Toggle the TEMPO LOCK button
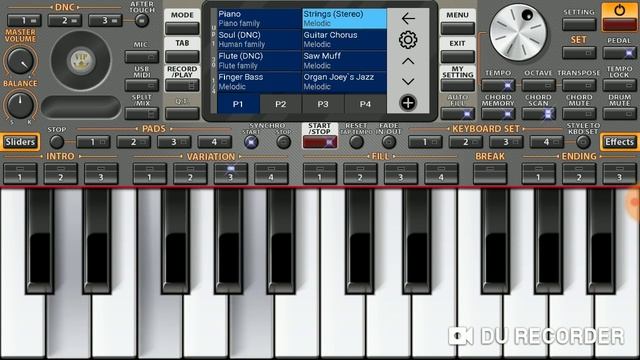This screenshot has height=360, width=640. pyautogui.click(x=619, y=85)
